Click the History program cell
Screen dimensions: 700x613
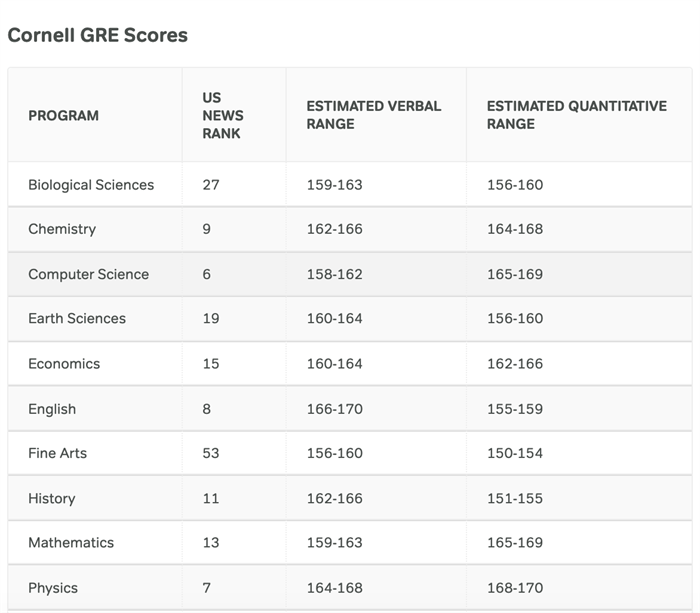point(52,498)
